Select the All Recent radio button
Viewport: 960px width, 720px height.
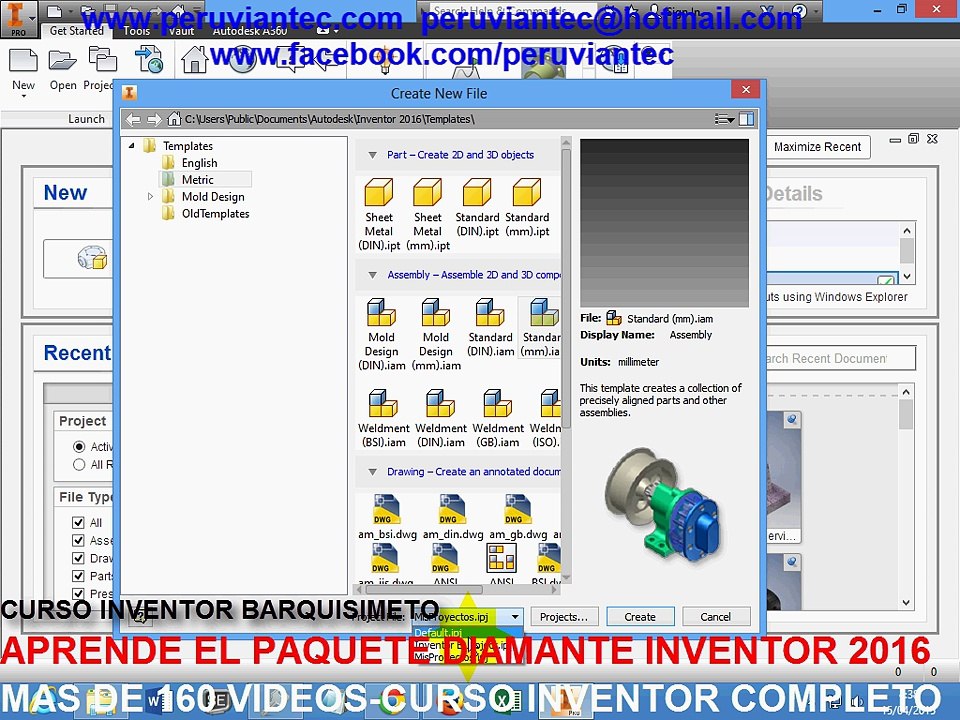click(79, 465)
